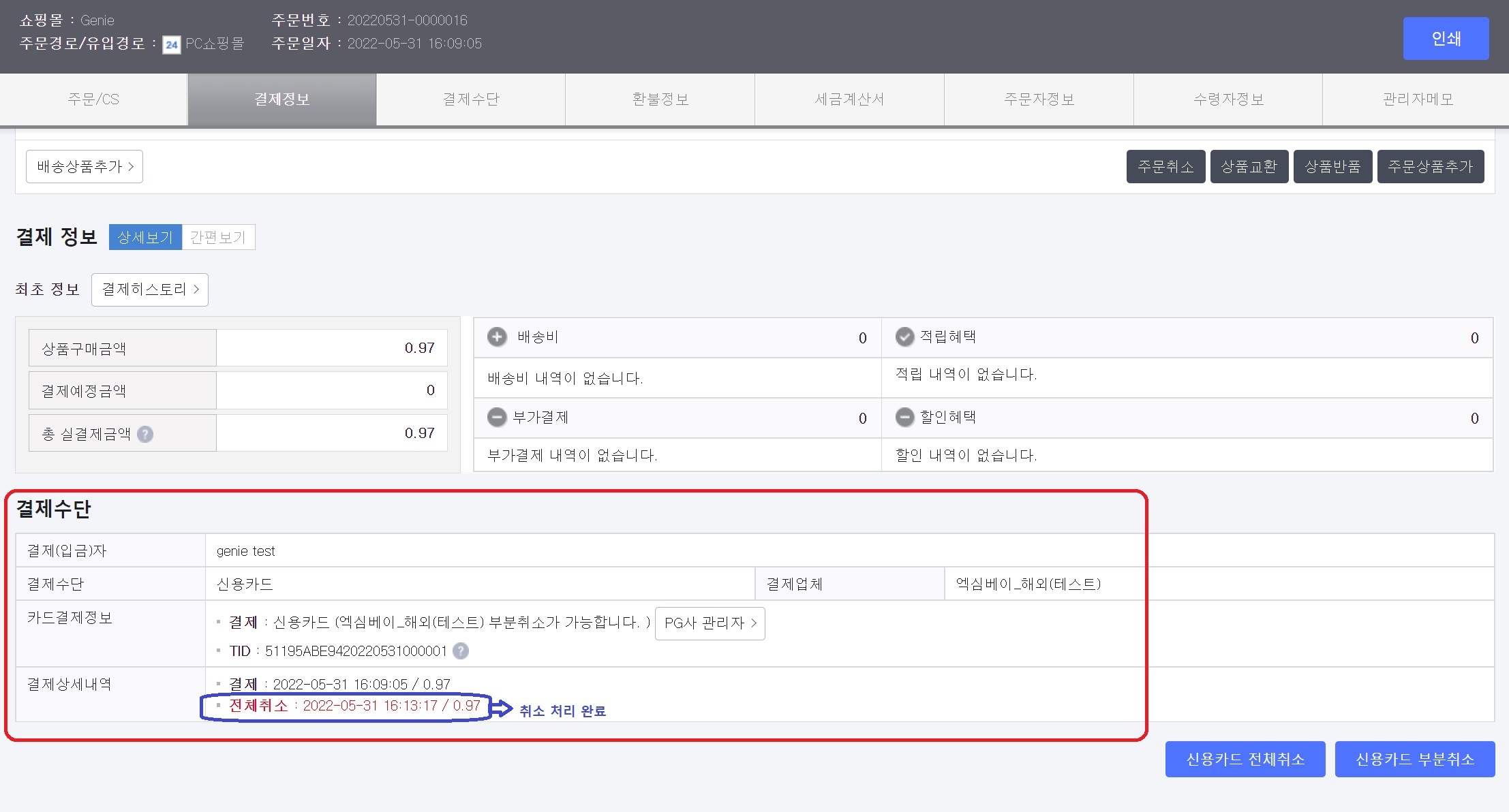Image resolution: width=1509 pixels, height=812 pixels.
Task: Click 배송비 내역이 없습니다 text
Action: 565,378
